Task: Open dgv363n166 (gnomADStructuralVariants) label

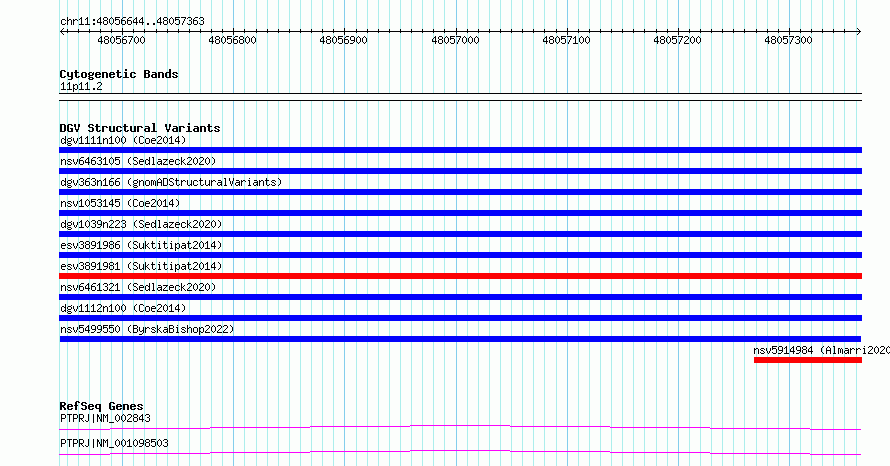Action: tap(171, 182)
